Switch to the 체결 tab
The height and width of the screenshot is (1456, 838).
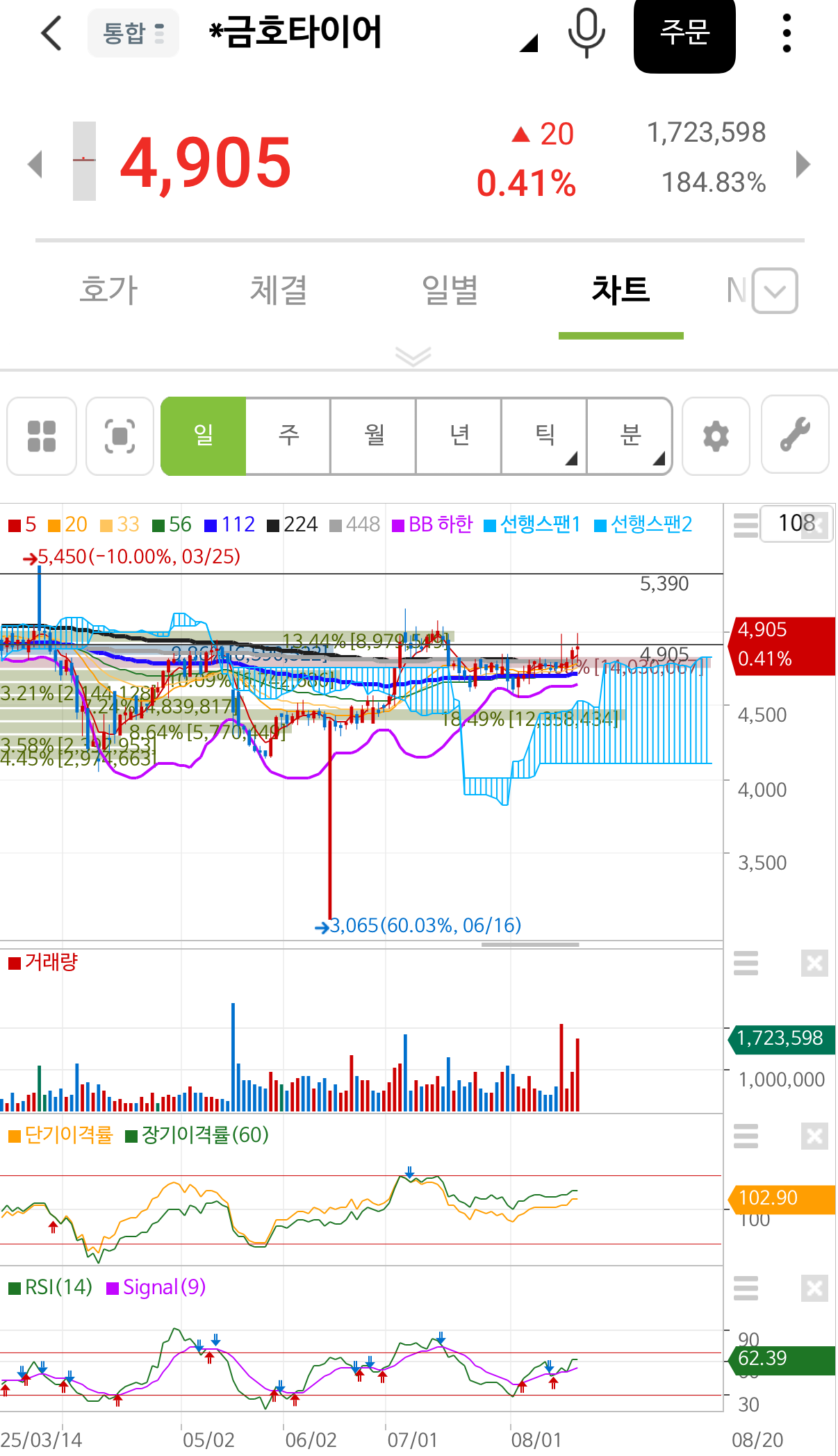click(x=279, y=290)
